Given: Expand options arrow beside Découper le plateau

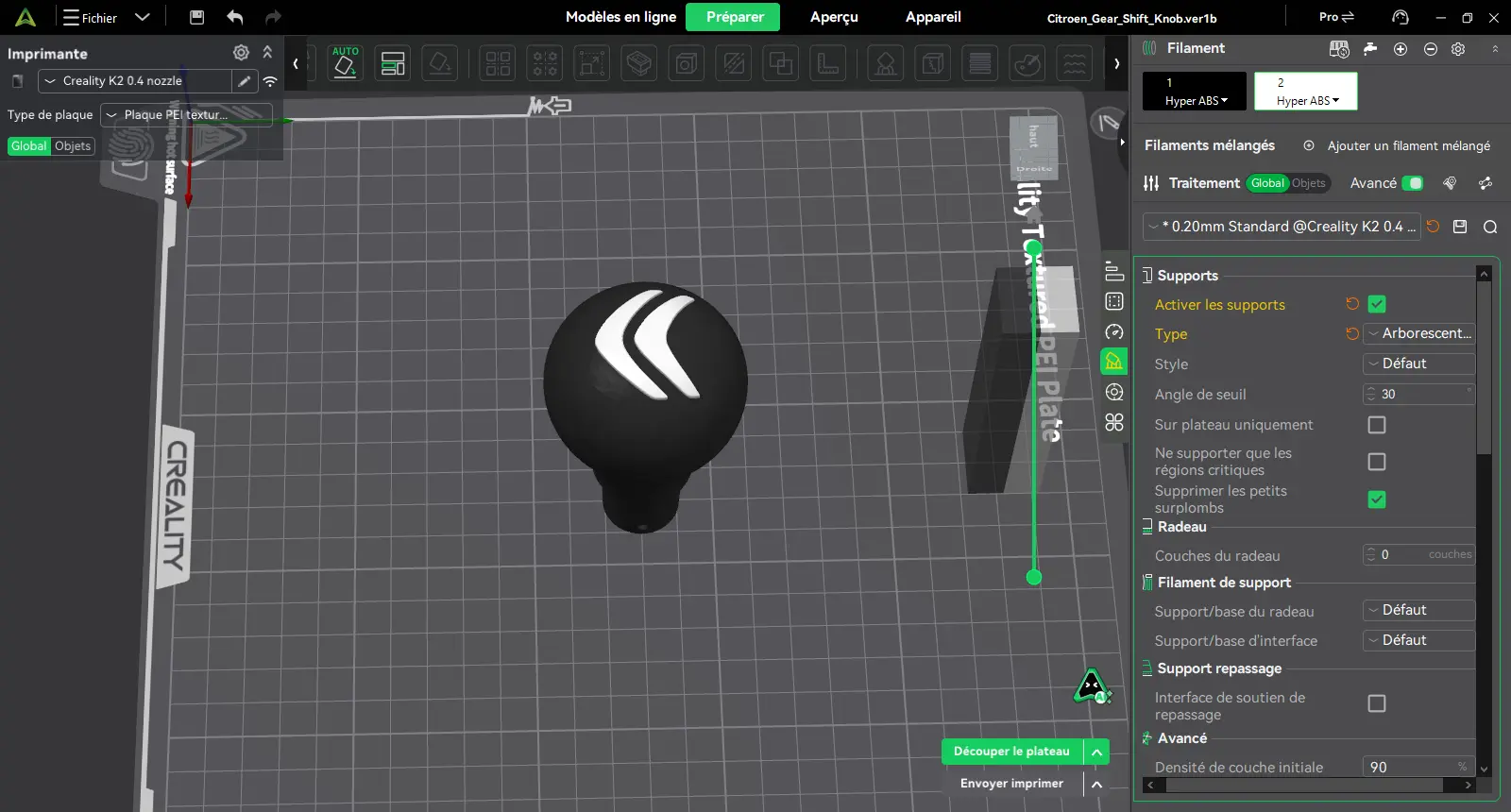Looking at the screenshot, I should pos(1096,752).
